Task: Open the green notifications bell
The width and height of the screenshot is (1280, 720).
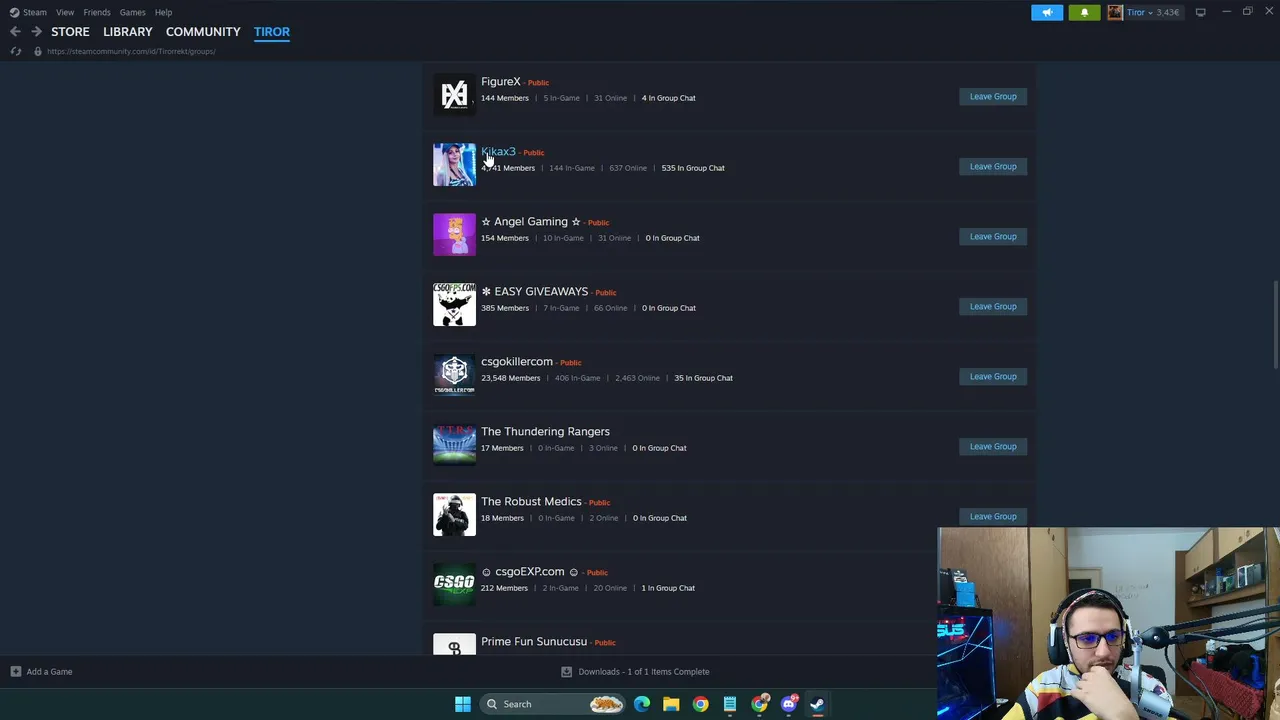Action: click(1084, 12)
